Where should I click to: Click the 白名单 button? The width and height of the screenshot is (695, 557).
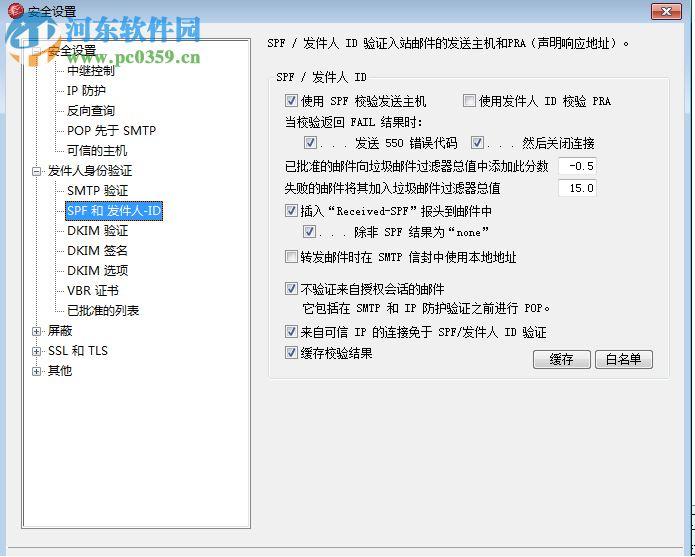[x=623, y=359]
